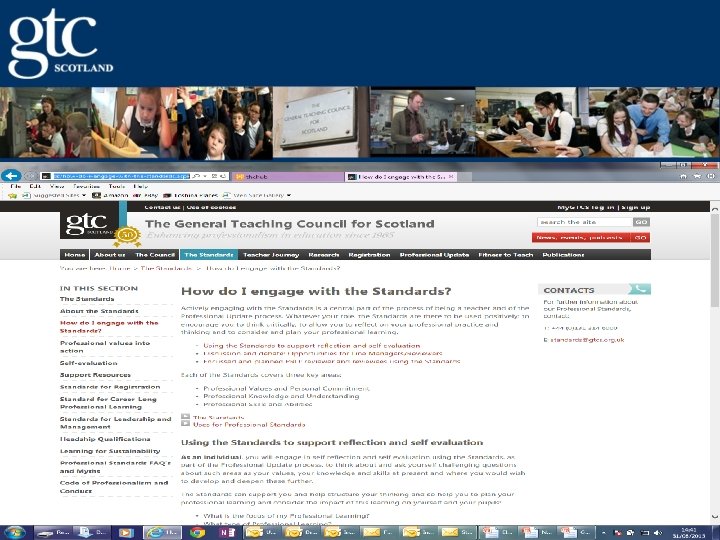Open Professional Update in site navigation
The height and width of the screenshot is (540, 720).
point(434,254)
